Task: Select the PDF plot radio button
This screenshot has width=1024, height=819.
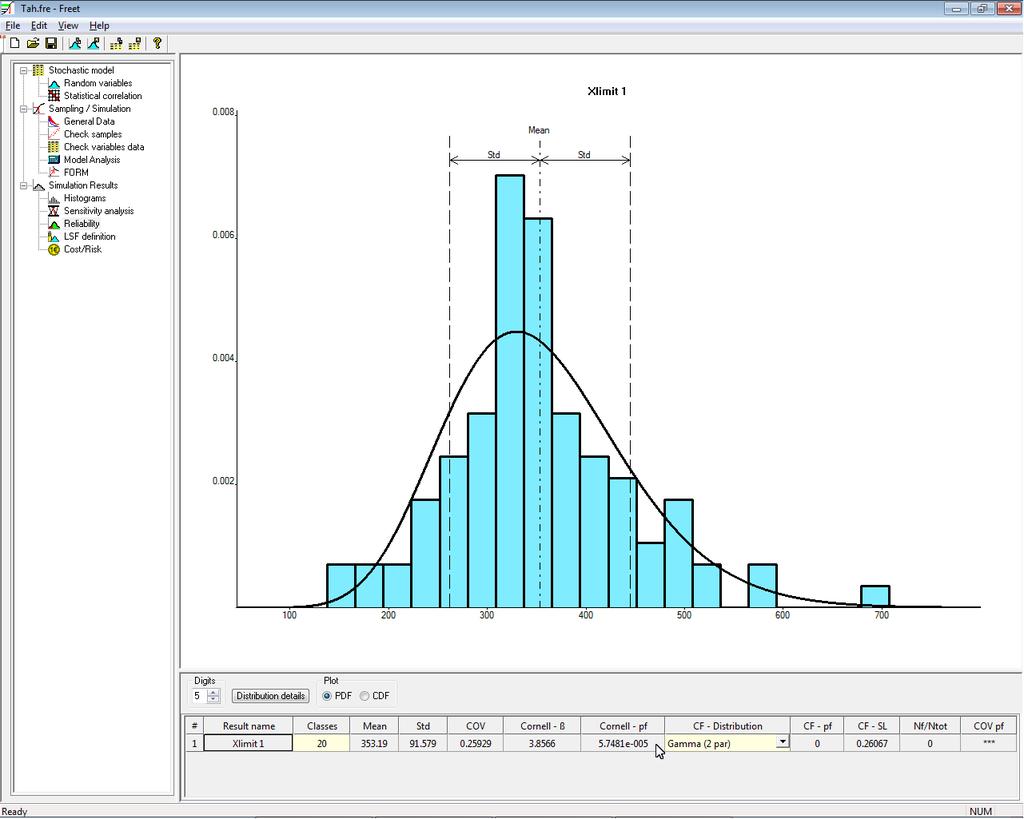Action: 327,696
